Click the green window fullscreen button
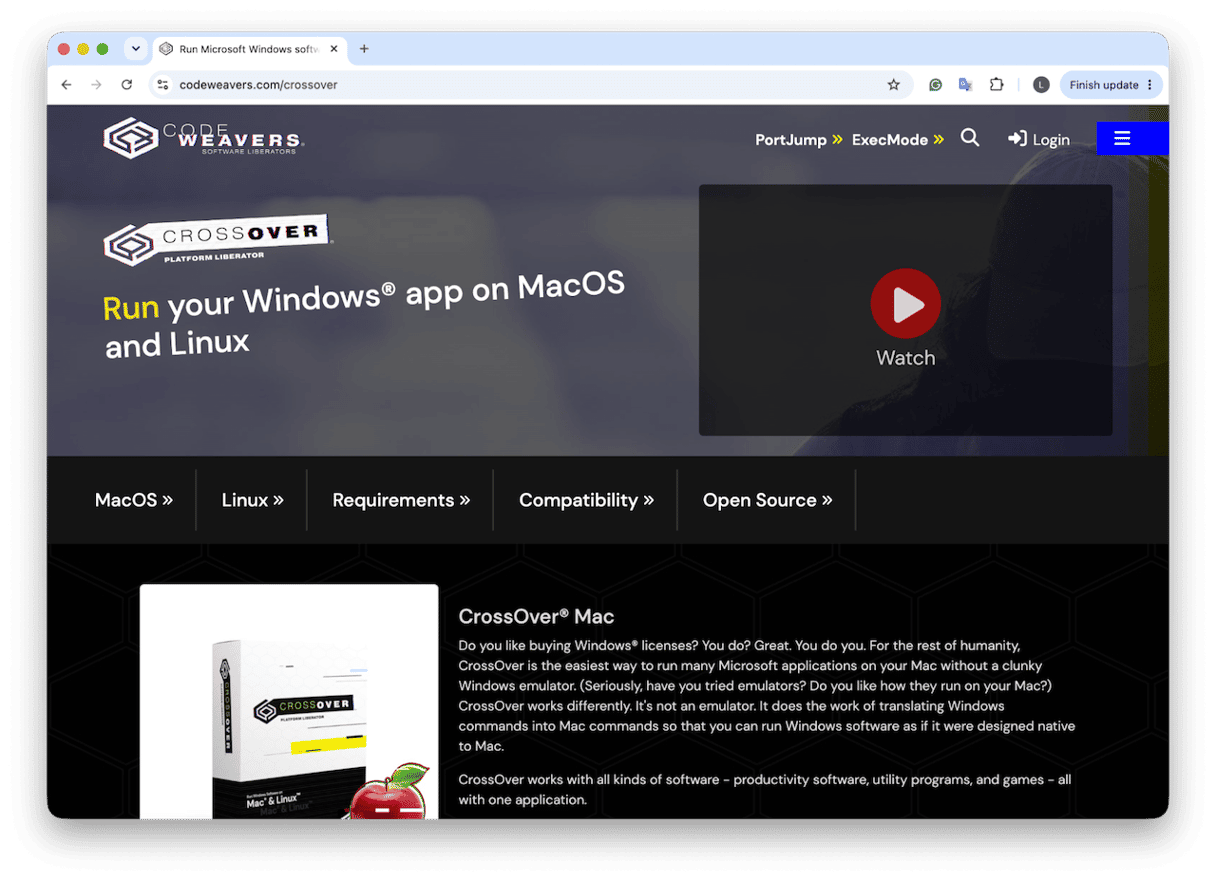 [x=103, y=48]
